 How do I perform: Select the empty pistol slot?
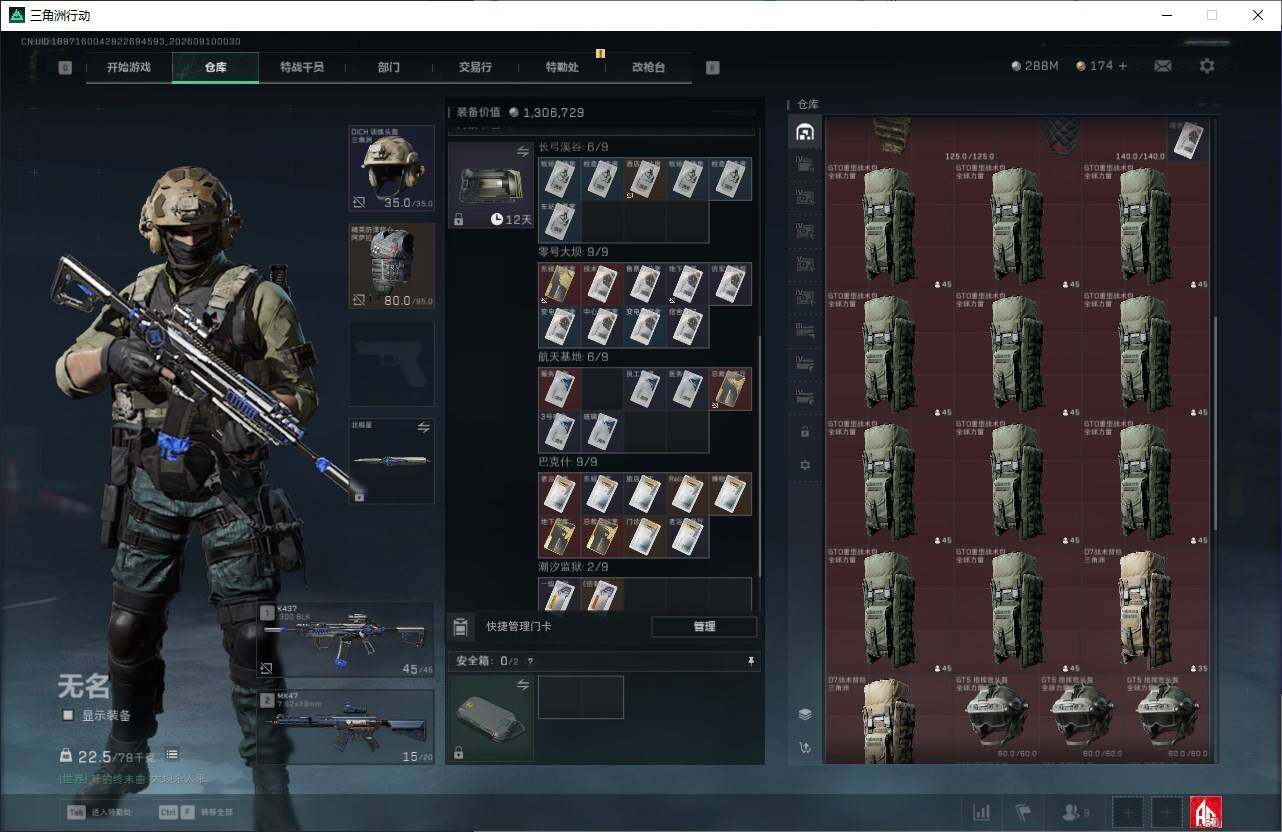click(391, 364)
